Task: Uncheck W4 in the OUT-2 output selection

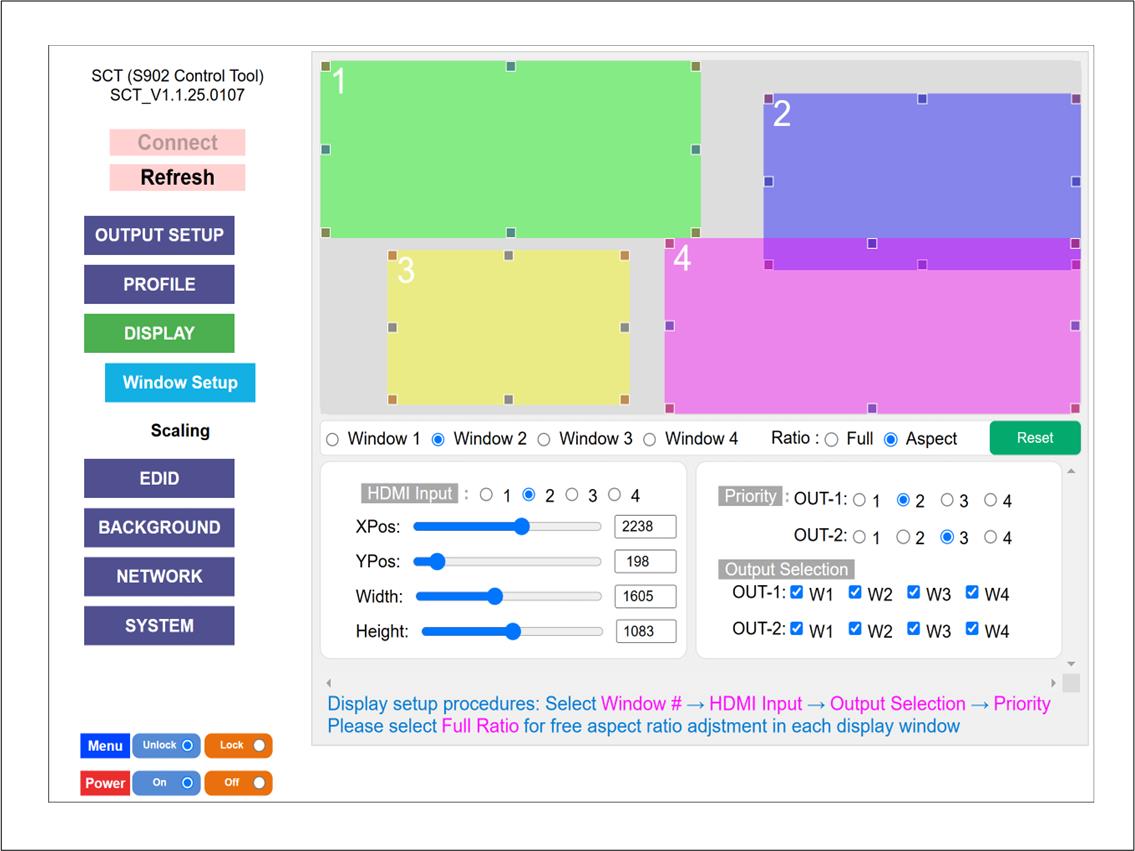Action: 972,629
